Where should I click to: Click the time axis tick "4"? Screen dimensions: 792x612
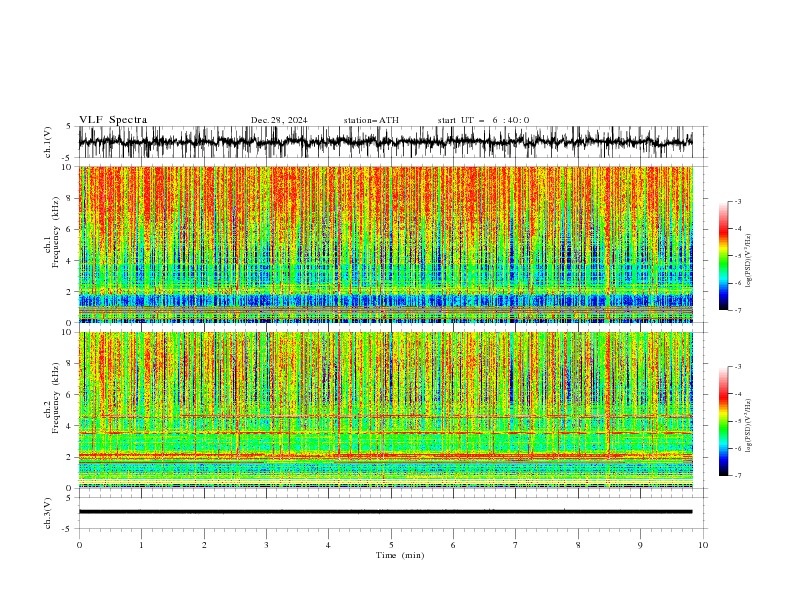click(329, 545)
